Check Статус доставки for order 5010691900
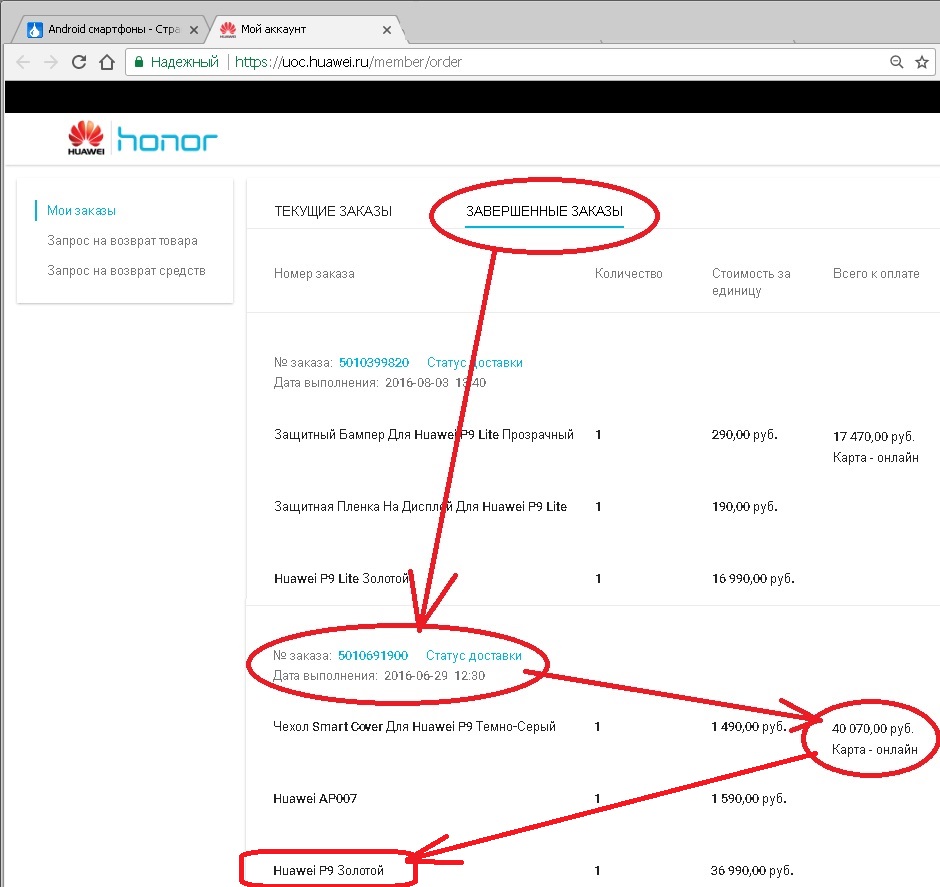This screenshot has width=940, height=887. tap(474, 656)
